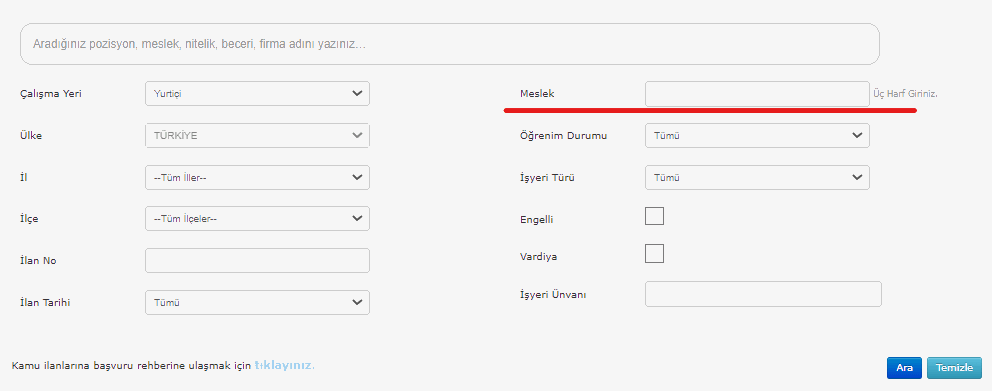Click the Ara search button
Screen dimensions: 992x391
pos(904,368)
